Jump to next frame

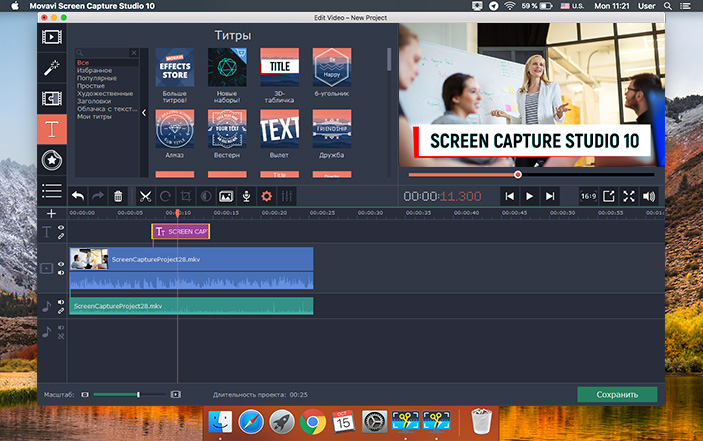point(550,196)
